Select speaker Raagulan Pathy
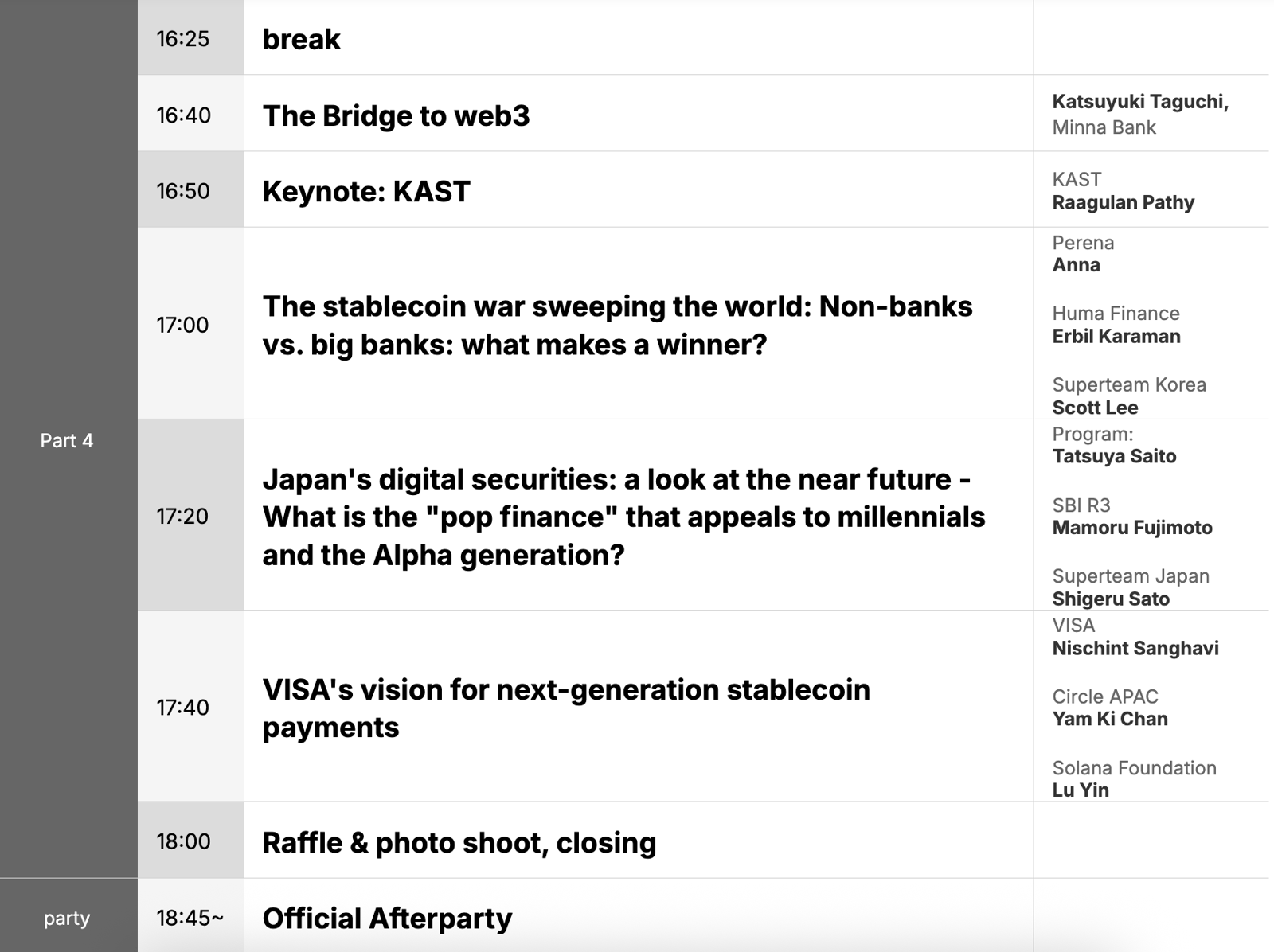The width and height of the screenshot is (1274, 952). tap(1123, 203)
